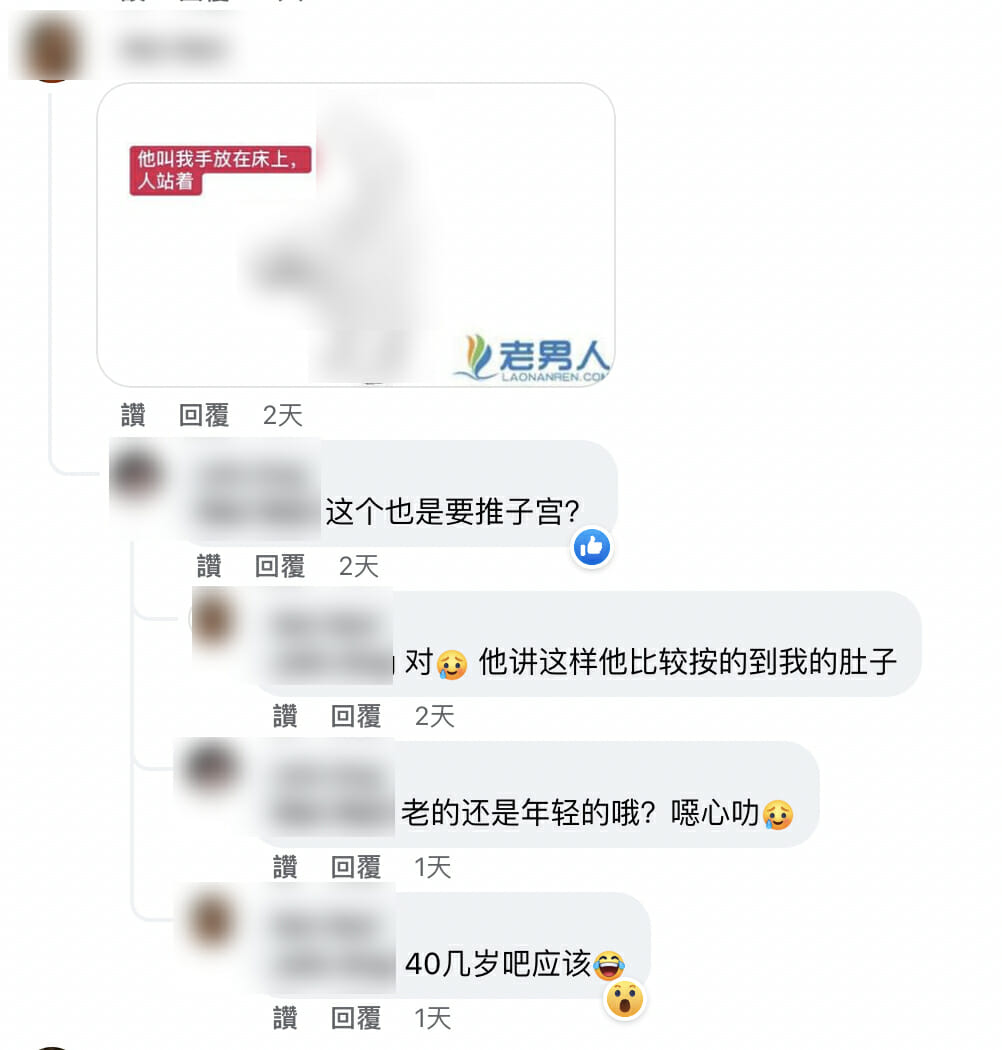
Task: Reply to the comment 老的还是年轻的哦
Action: point(356,867)
